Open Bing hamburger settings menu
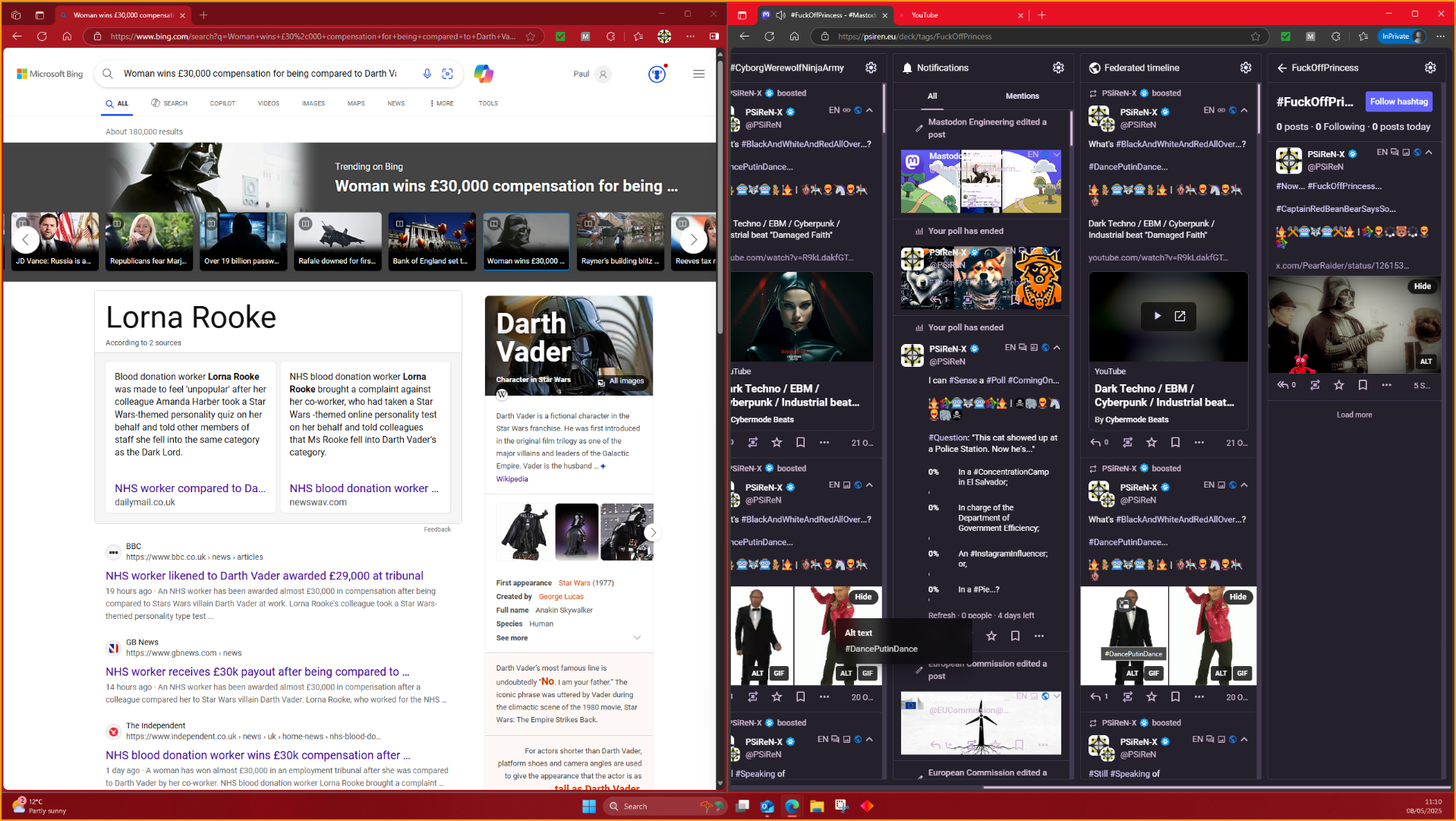Screen dimensions: 1456x821 pyautogui.click(x=698, y=74)
